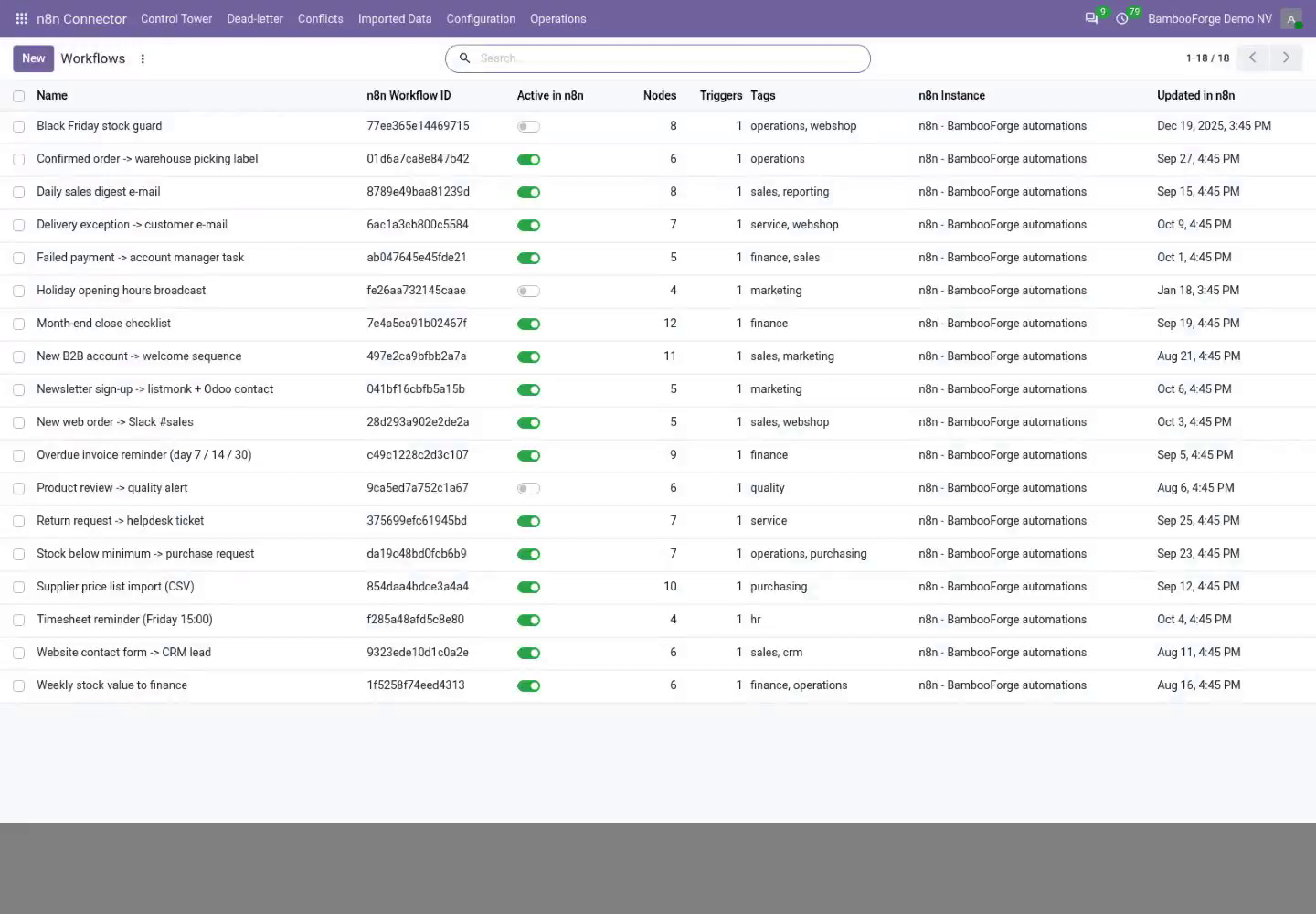Go to next page arrow
1316x914 pixels.
pos(1286,58)
